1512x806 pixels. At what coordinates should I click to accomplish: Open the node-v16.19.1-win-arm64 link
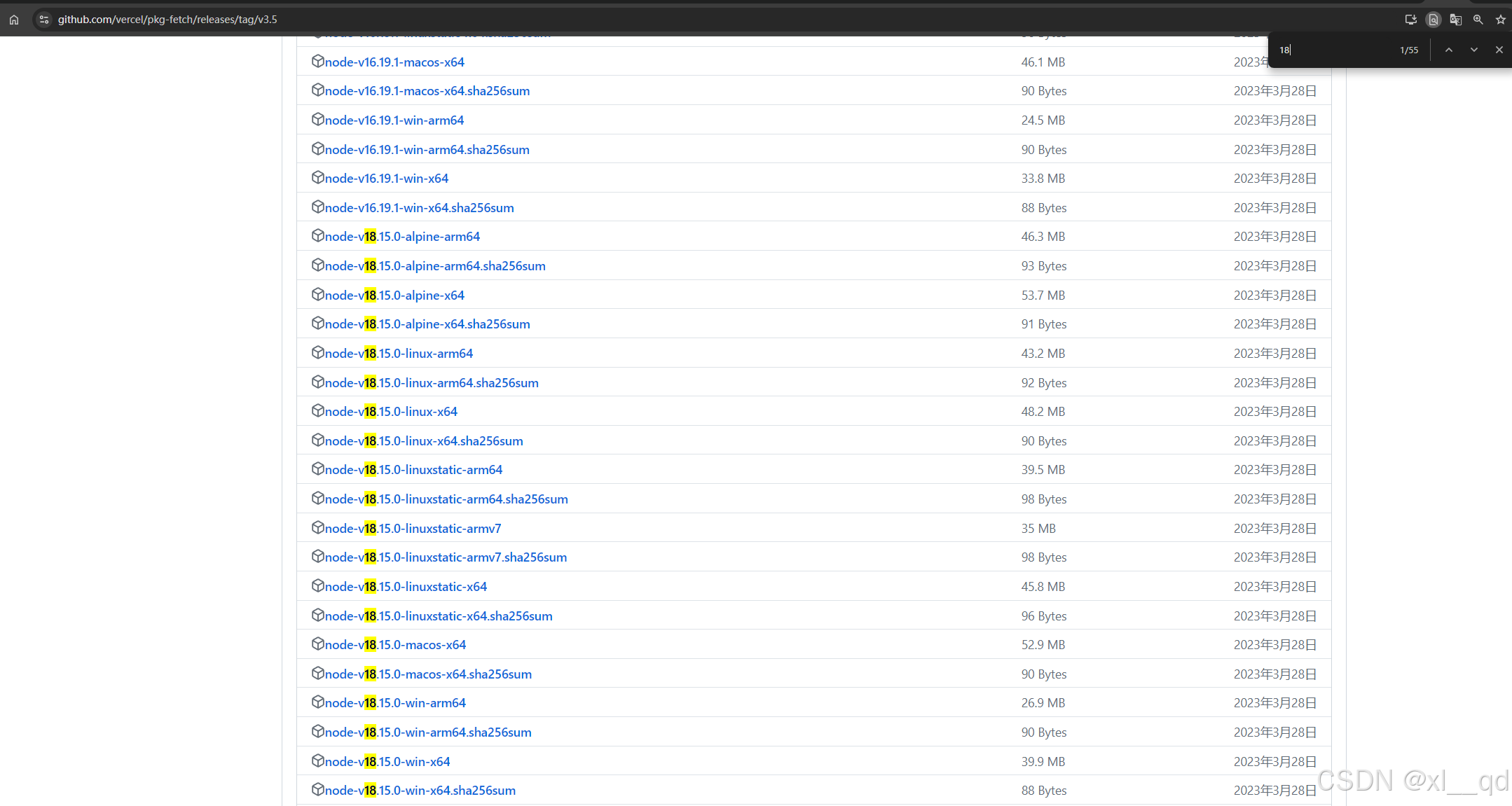coord(394,120)
